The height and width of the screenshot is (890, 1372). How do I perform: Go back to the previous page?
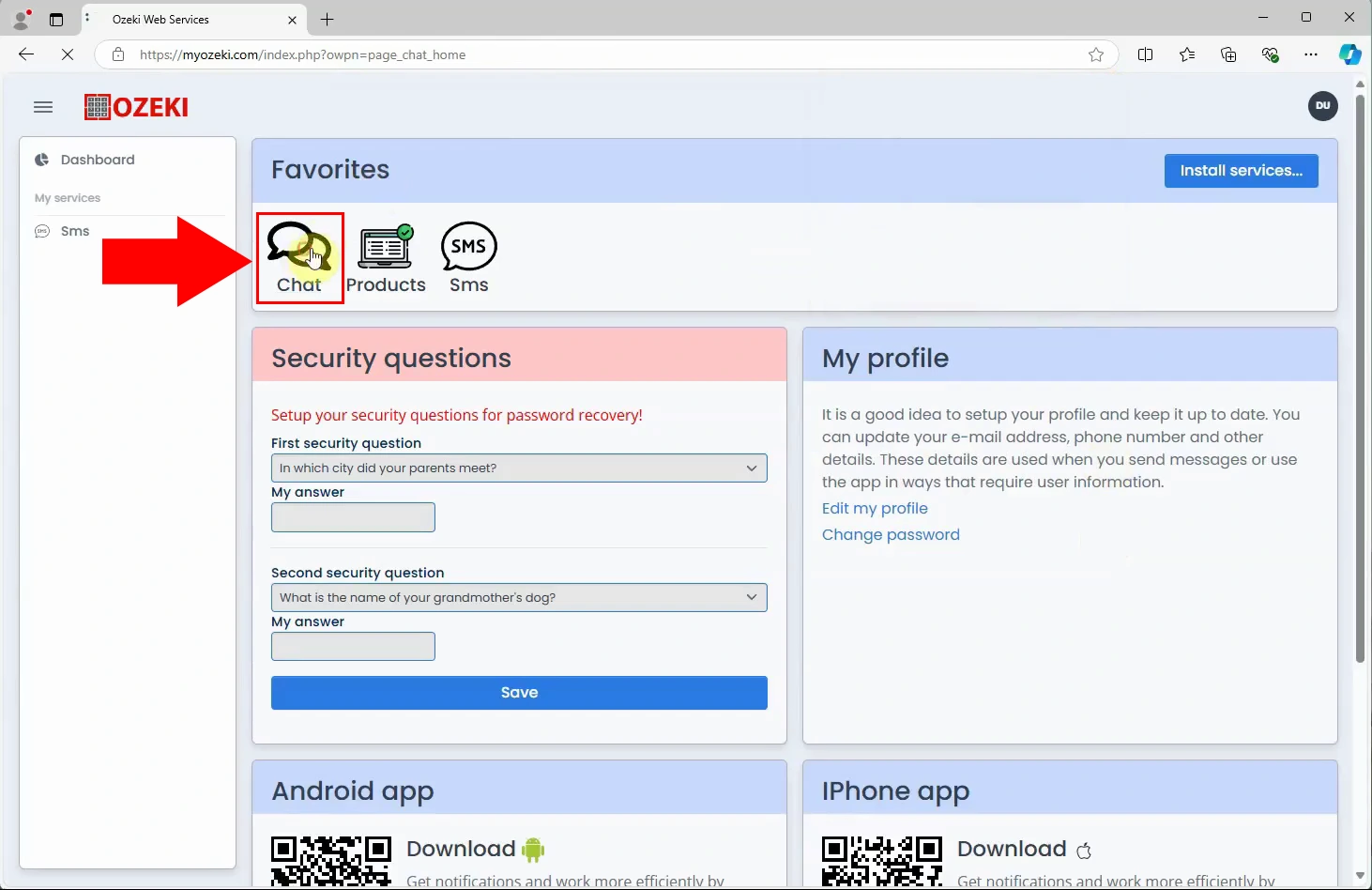26,54
